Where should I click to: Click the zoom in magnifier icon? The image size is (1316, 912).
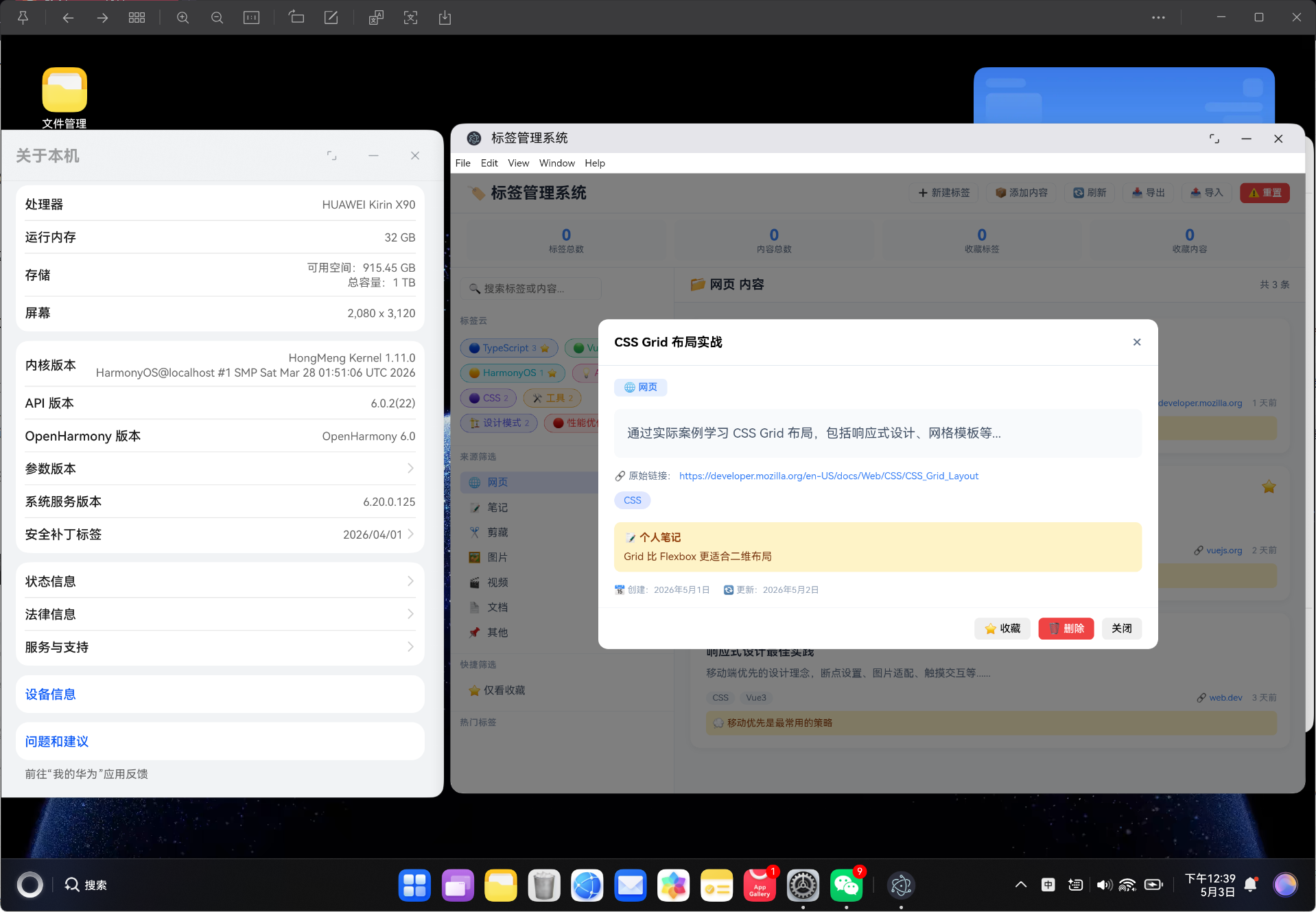[x=183, y=18]
